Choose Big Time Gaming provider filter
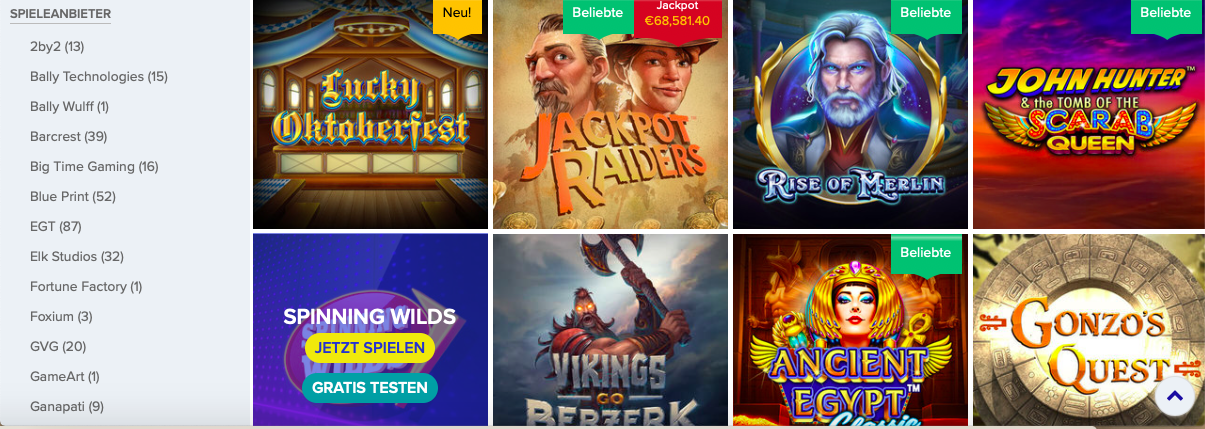This screenshot has width=1205, height=429. coord(94,166)
